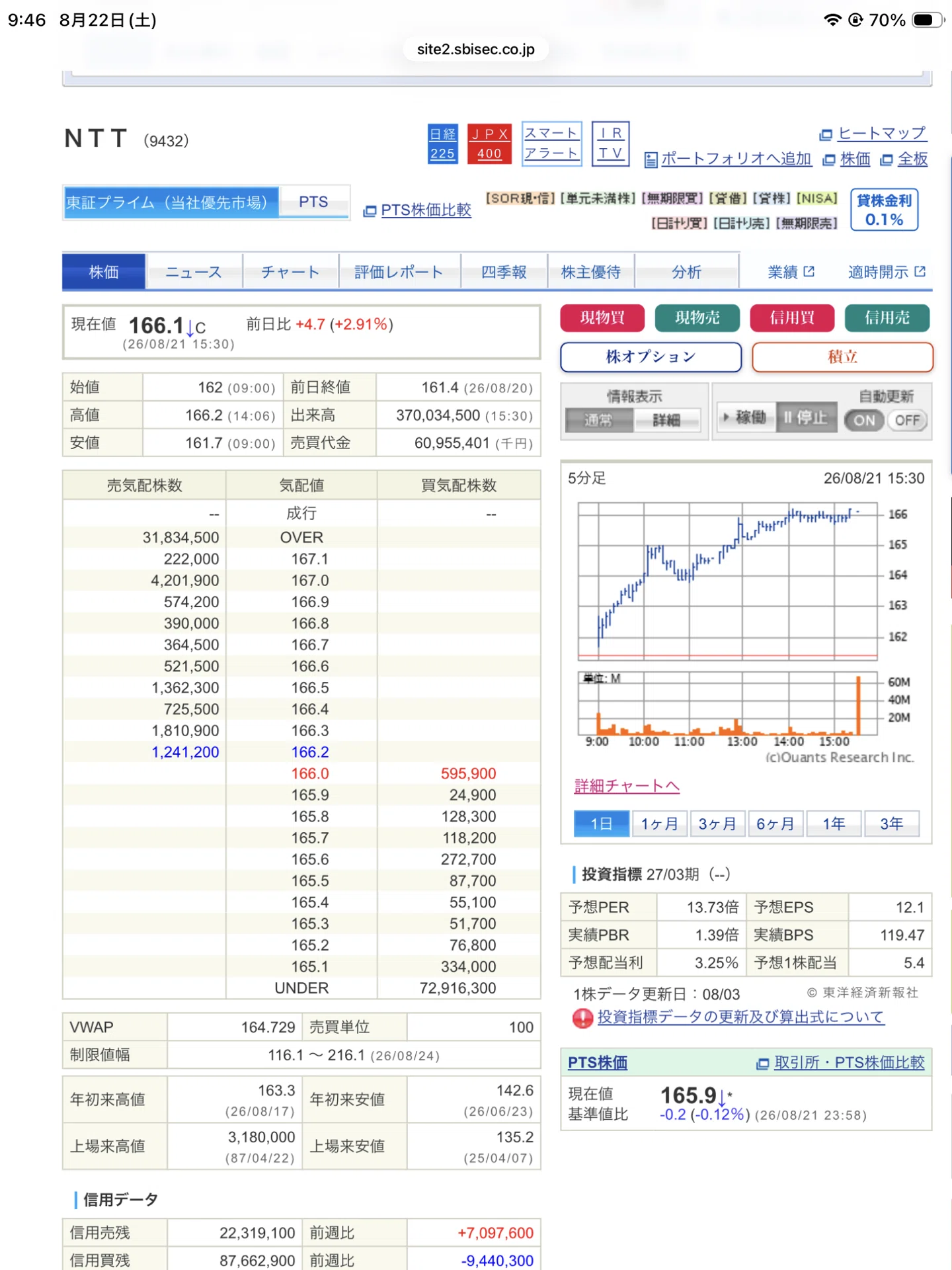Select 3年 chart period

[x=891, y=824]
